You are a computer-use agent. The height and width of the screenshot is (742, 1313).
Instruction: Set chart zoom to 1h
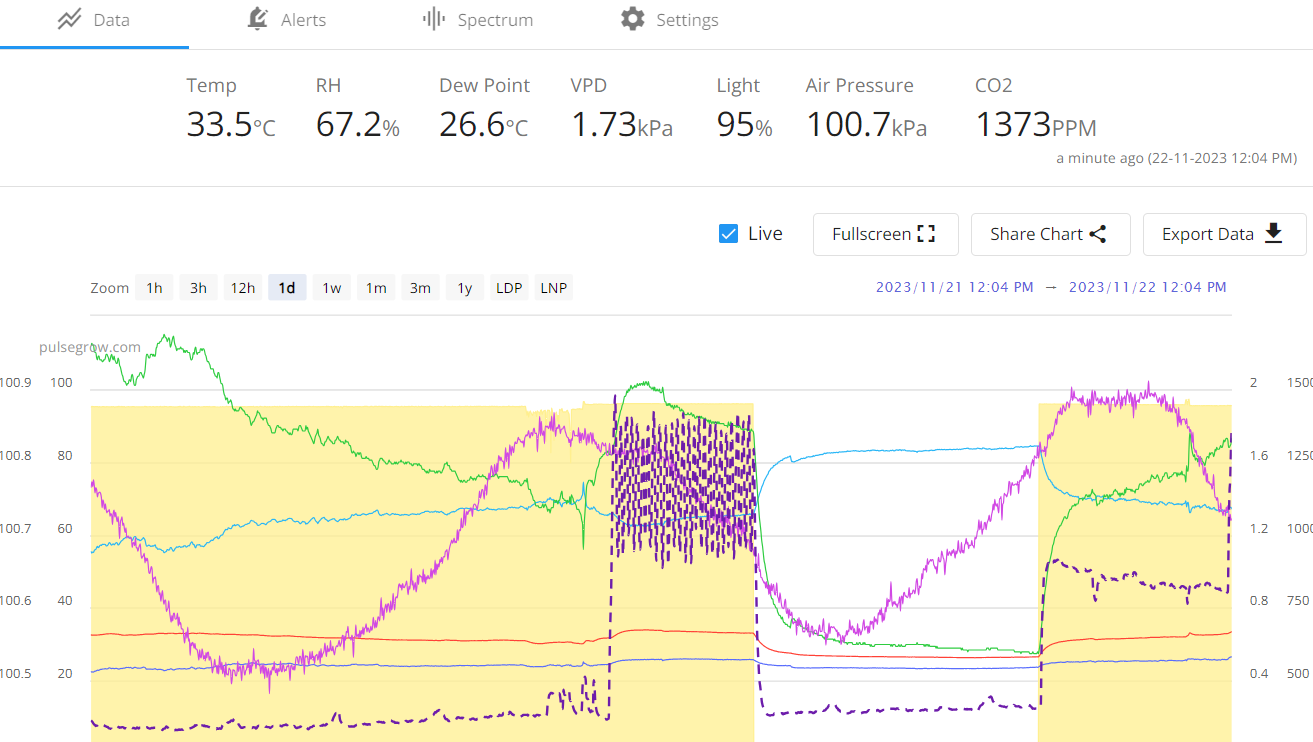click(154, 288)
